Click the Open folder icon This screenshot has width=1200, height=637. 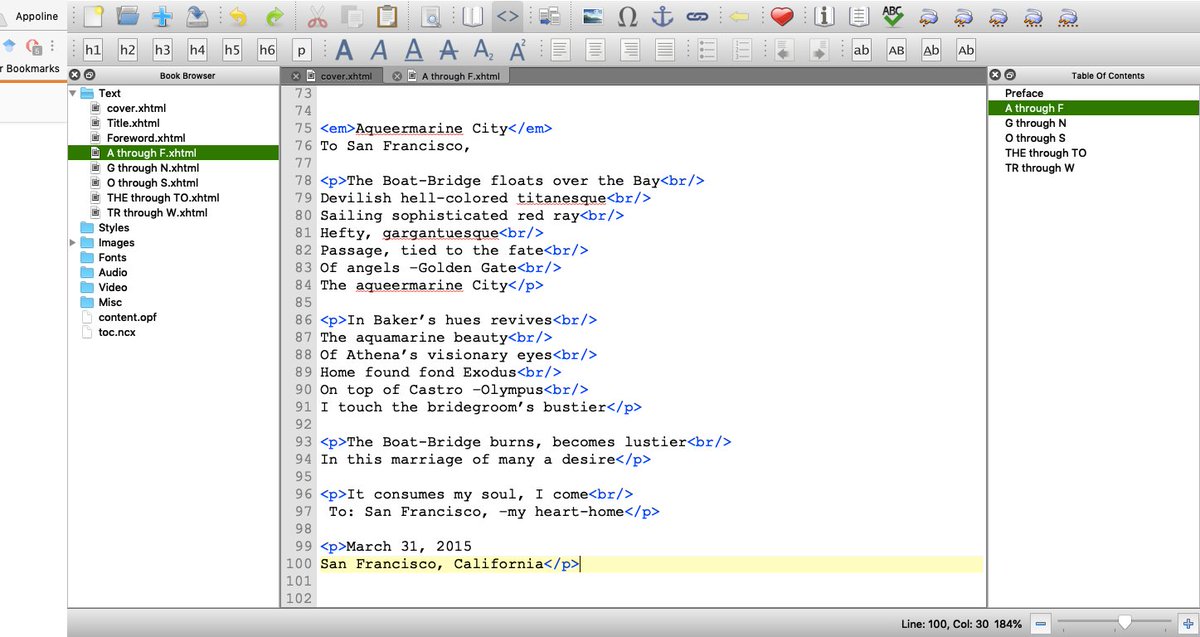[127, 16]
